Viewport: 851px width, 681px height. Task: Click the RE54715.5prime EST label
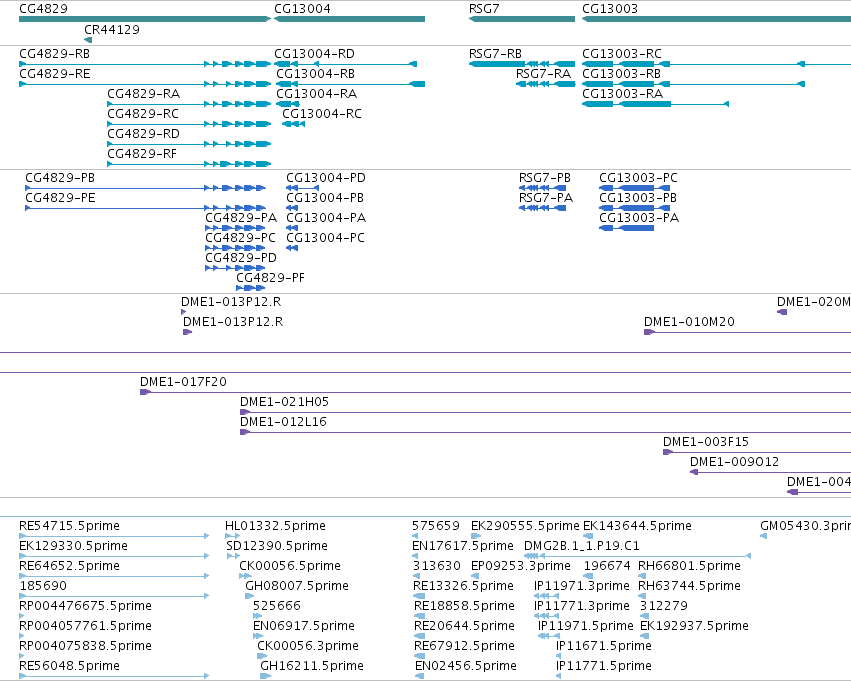click(69, 526)
